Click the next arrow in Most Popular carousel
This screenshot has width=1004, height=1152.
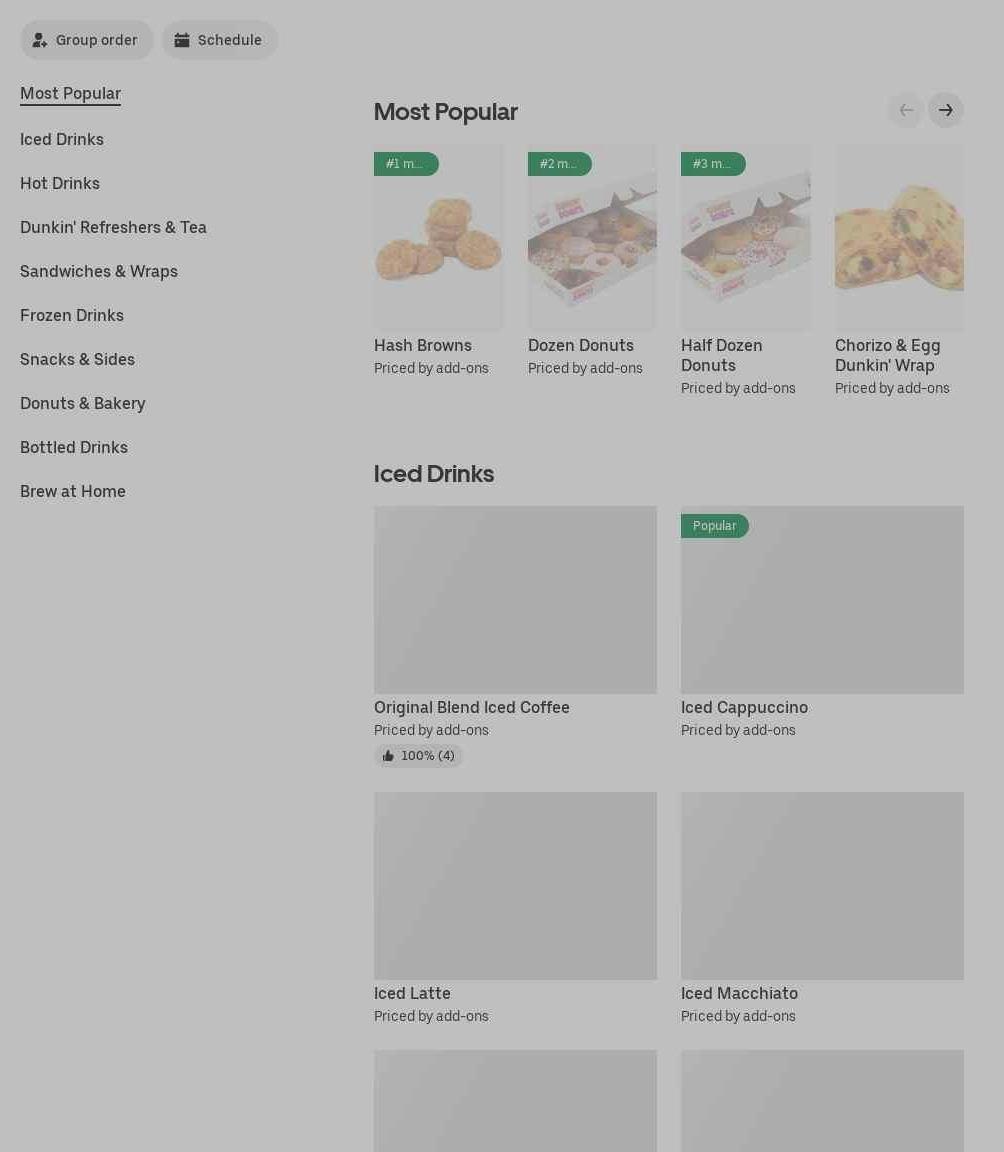coord(945,110)
